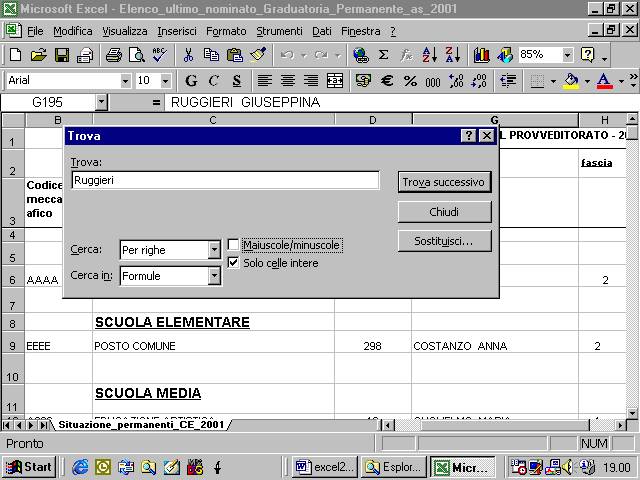Screen dimensions: 640x480
Task: Click the Sostituisci... button
Action: pos(443,241)
